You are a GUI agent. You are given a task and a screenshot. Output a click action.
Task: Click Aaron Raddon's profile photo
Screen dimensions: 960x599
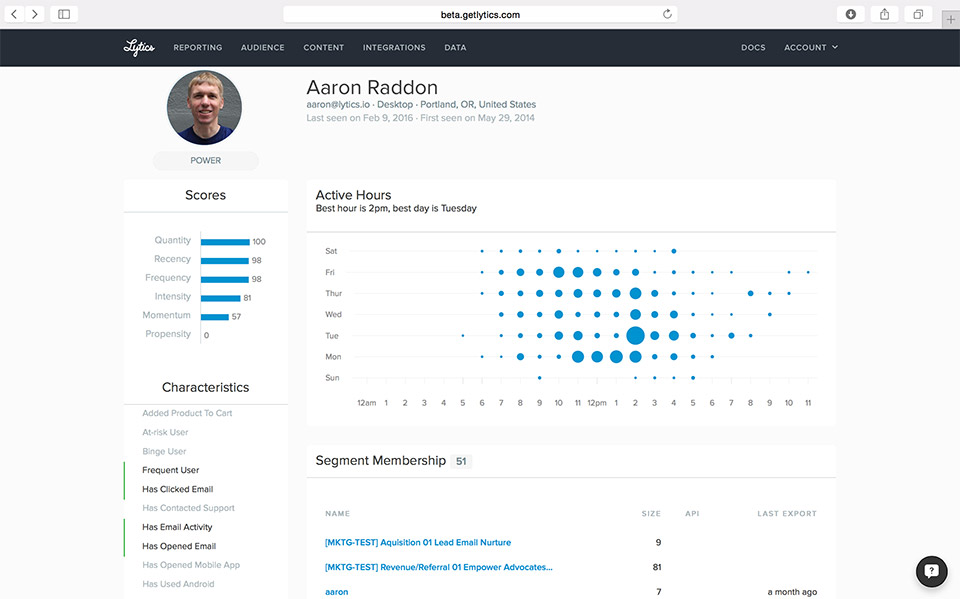click(x=204, y=107)
